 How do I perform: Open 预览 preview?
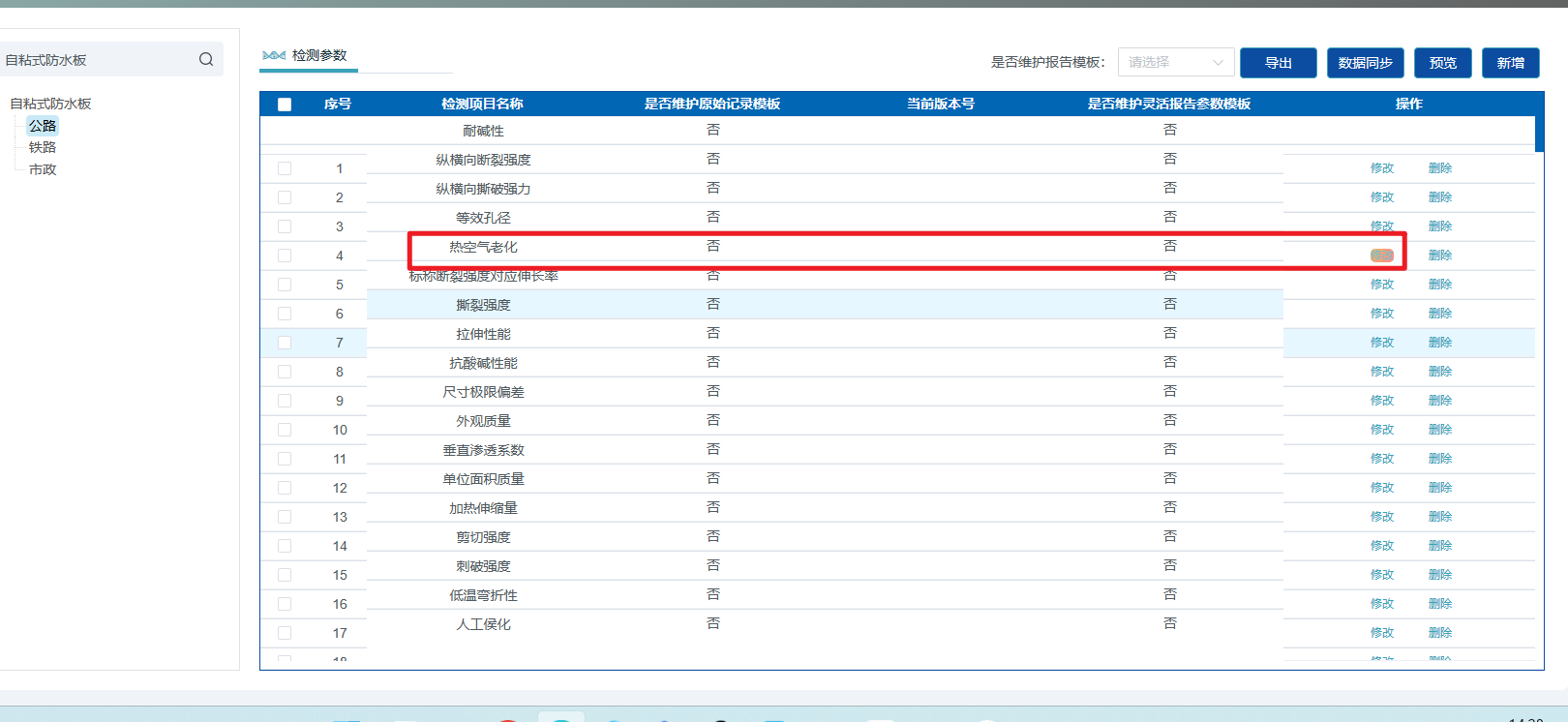[x=1442, y=63]
